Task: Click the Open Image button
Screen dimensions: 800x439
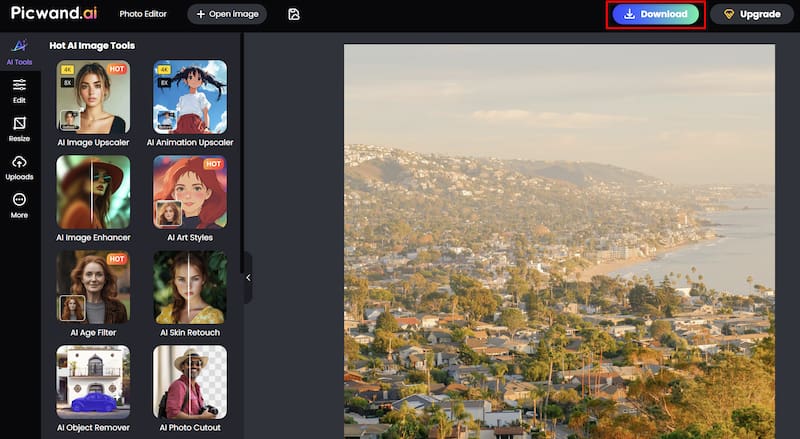Action: [227, 14]
